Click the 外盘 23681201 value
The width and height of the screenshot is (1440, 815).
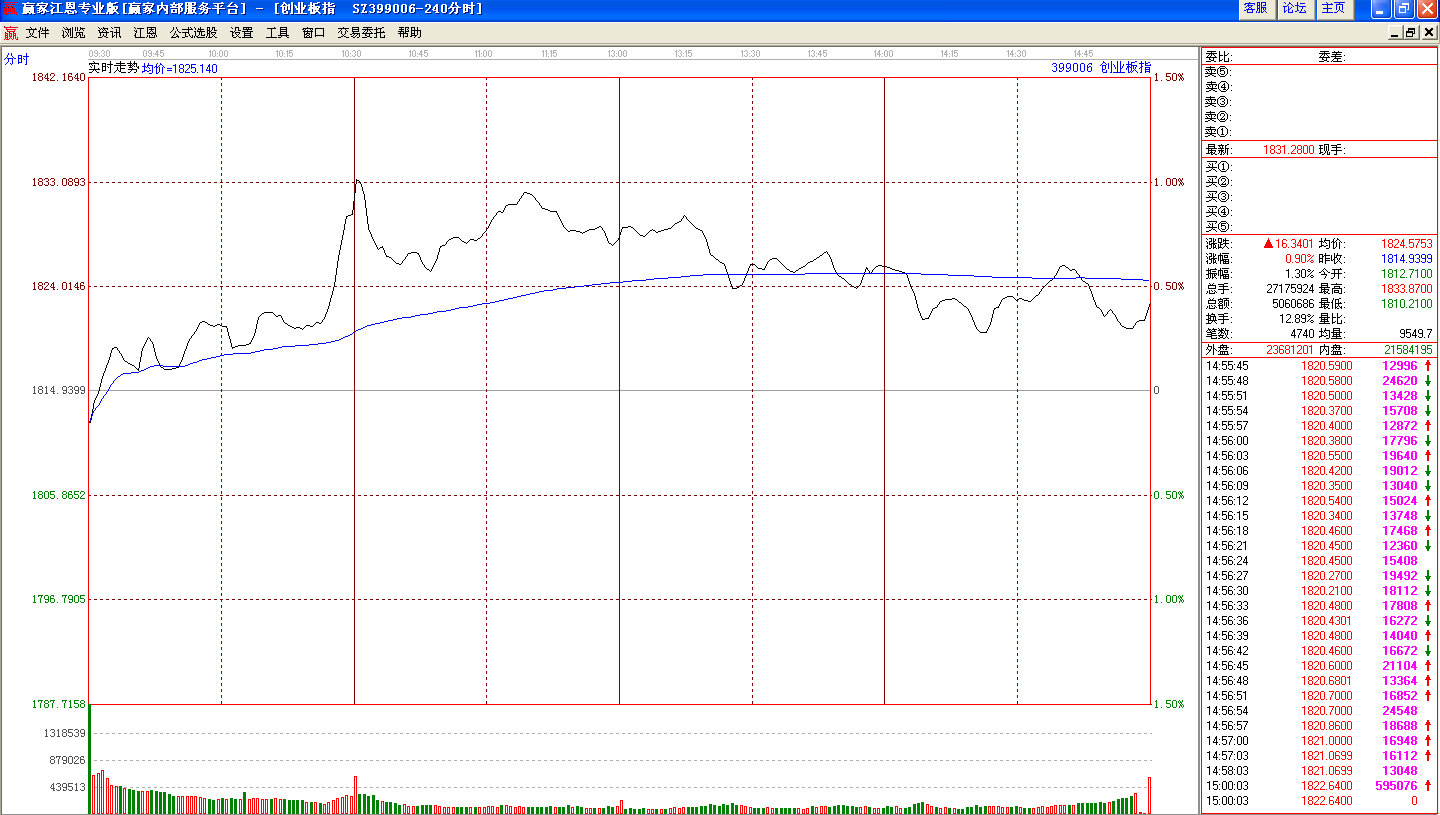click(1291, 351)
